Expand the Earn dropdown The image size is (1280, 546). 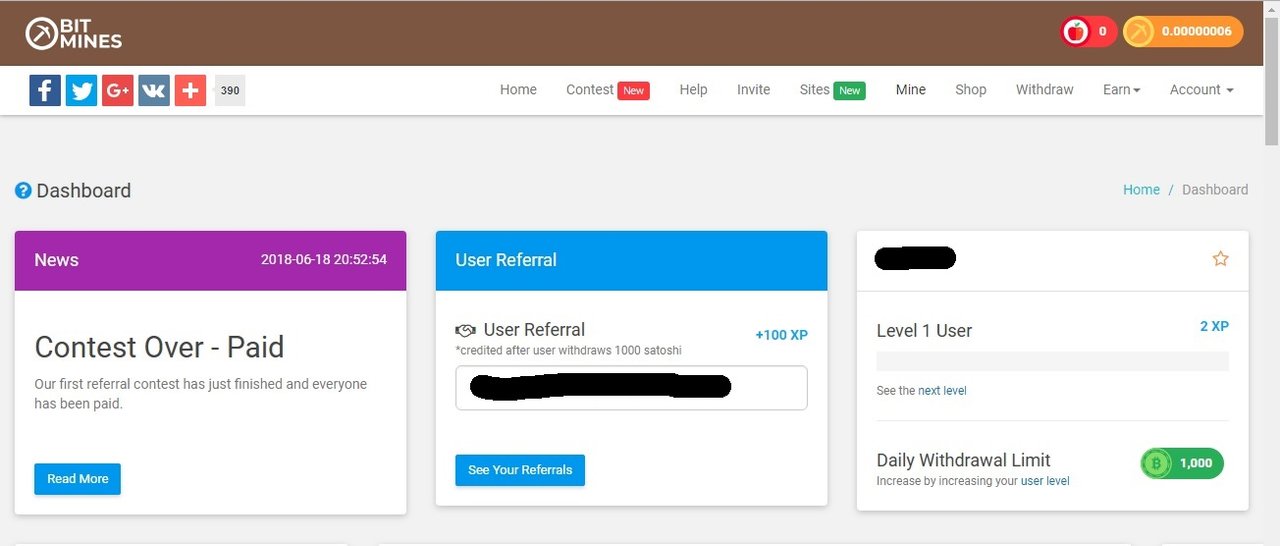(x=1122, y=89)
